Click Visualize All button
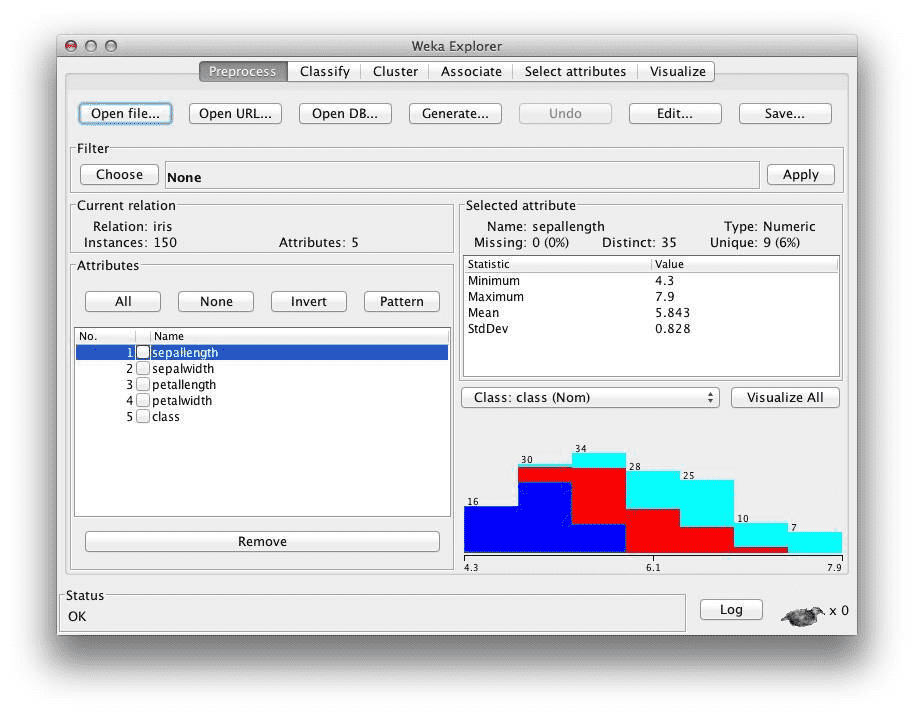The image size is (914, 714). [785, 398]
